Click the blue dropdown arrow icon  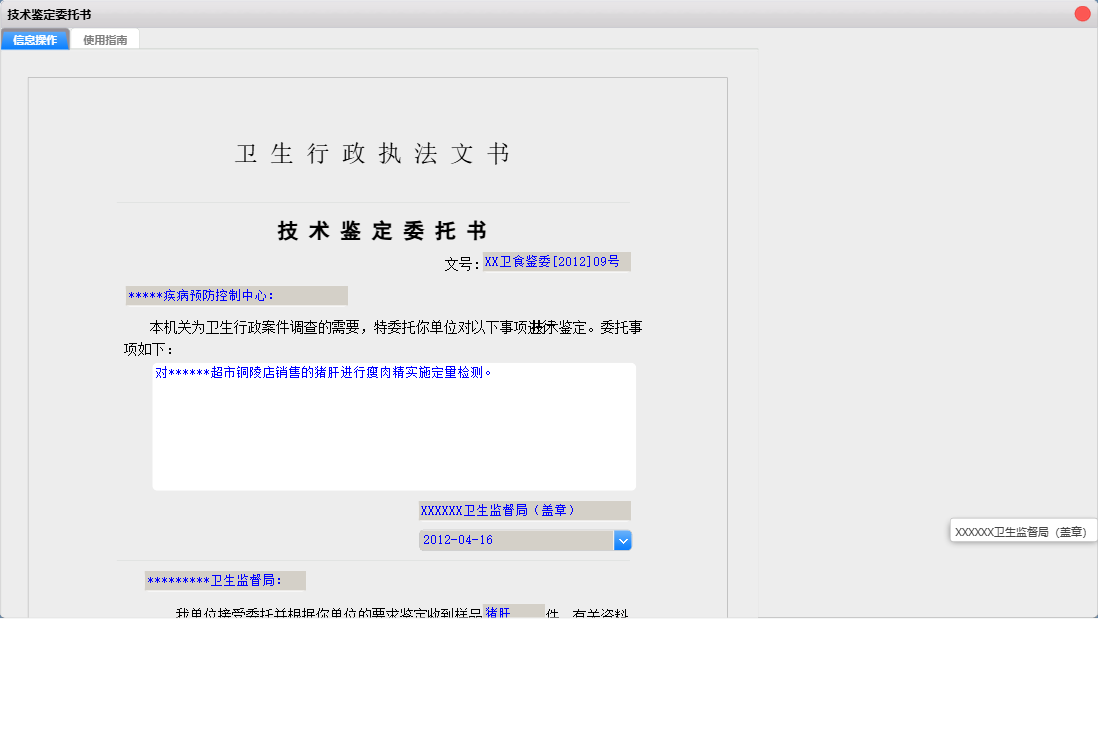click(x=622, y=540)
